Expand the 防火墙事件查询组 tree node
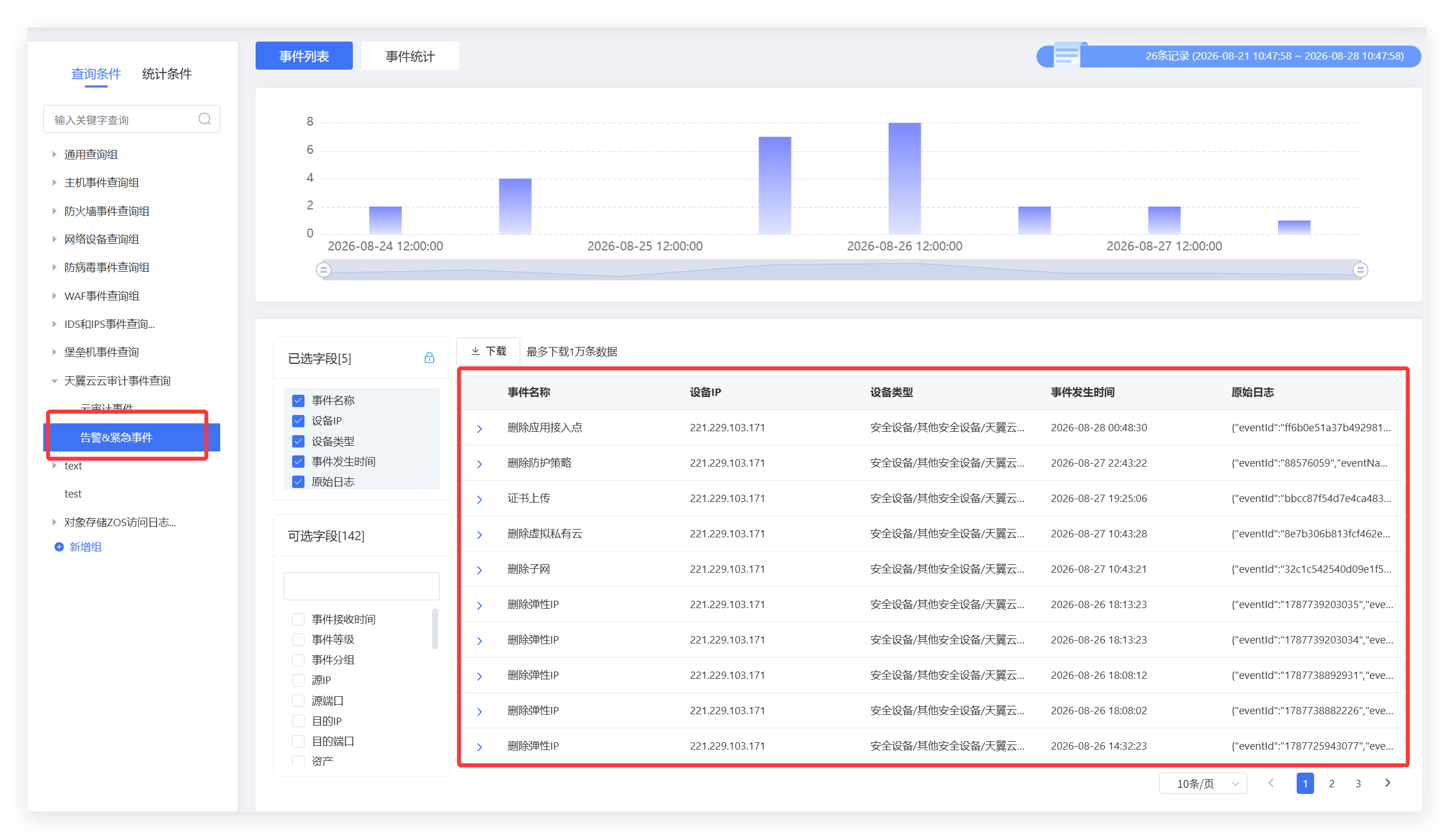 [54, 211]
